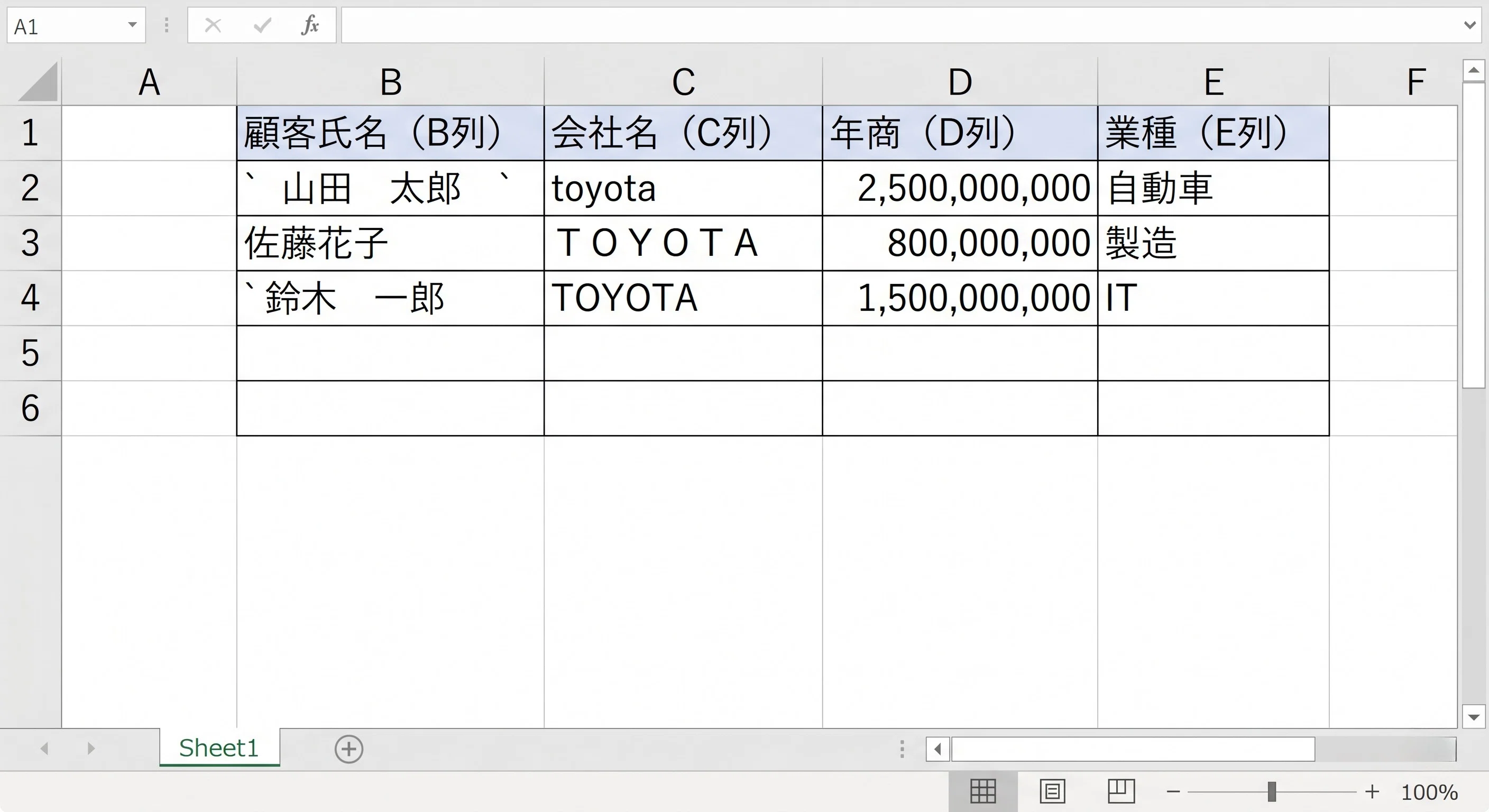
Task: Switch to Page Layout view icon
Action: click(x=1052, y=791)
